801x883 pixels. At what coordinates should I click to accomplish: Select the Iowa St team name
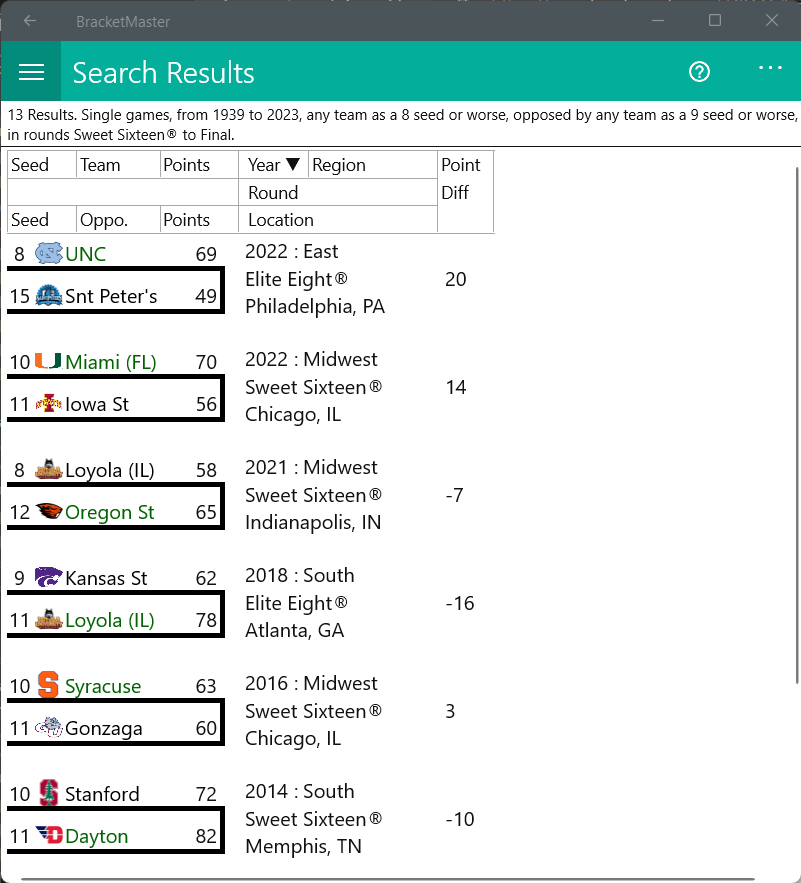pos(97,404)
